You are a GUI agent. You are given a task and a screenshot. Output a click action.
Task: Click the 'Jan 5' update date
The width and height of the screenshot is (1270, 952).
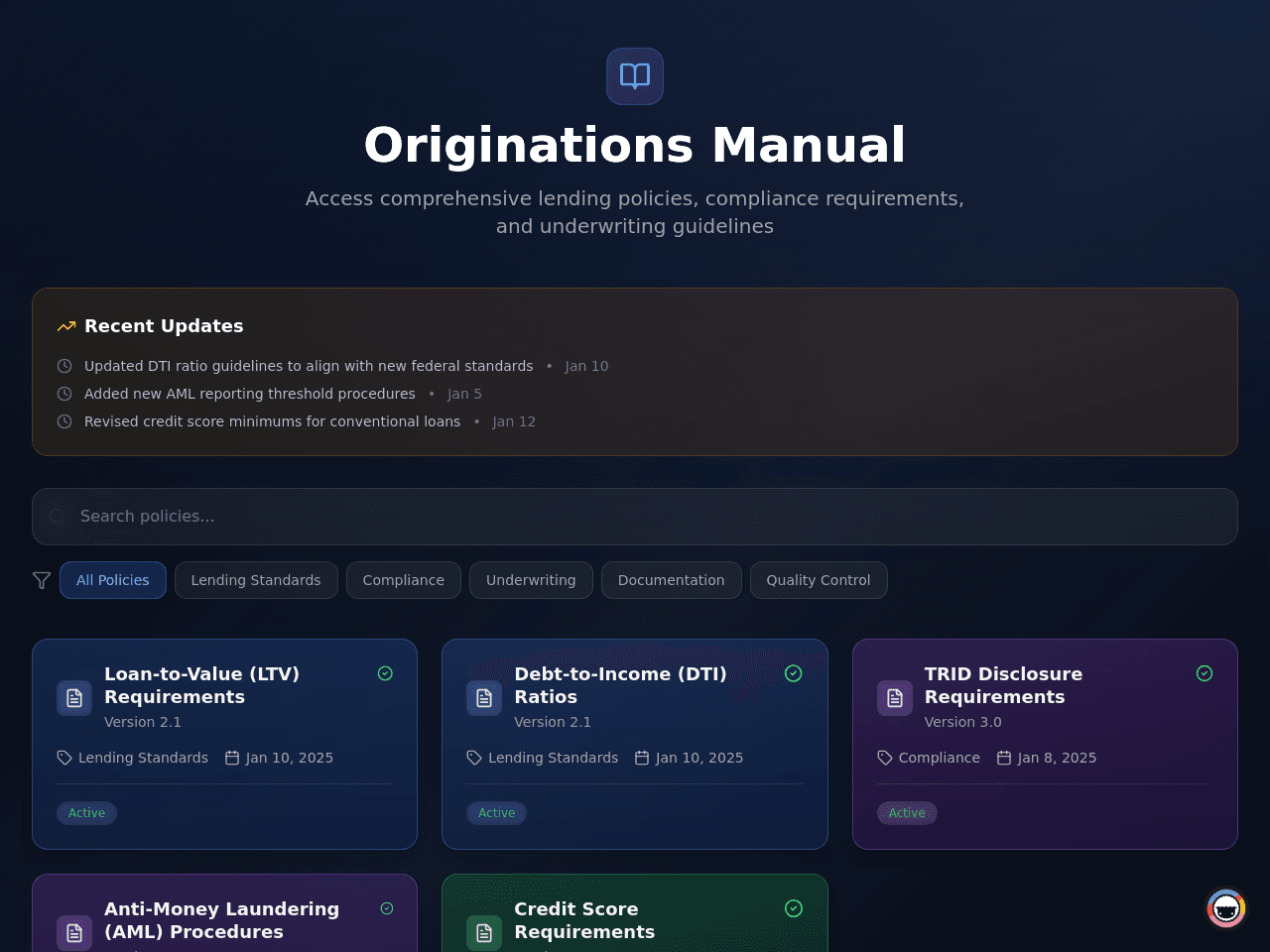465,394
